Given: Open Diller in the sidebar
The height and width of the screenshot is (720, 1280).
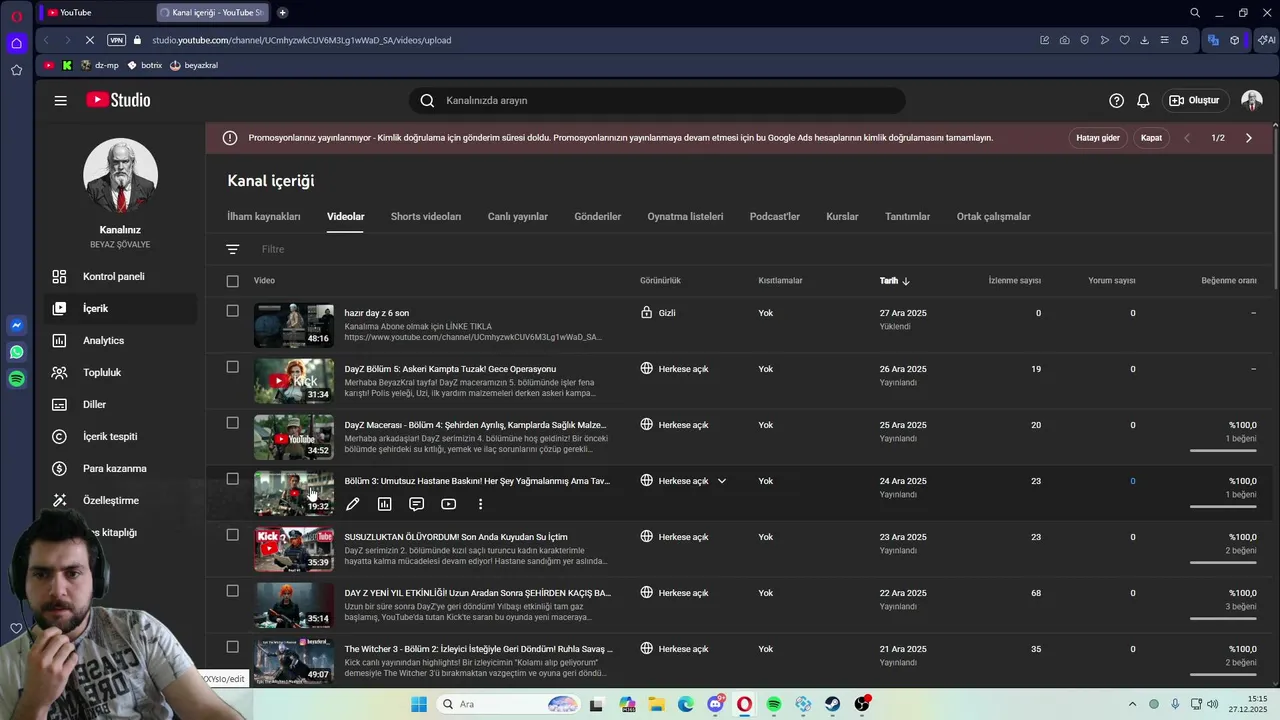Looking at the screenshot, I should point(120,404).
